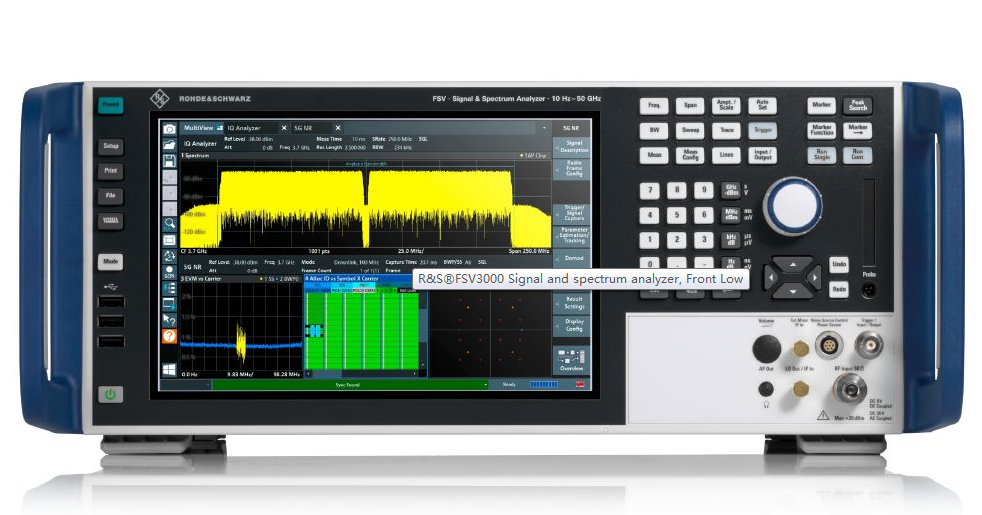Push the Undo key

[839, 264]
